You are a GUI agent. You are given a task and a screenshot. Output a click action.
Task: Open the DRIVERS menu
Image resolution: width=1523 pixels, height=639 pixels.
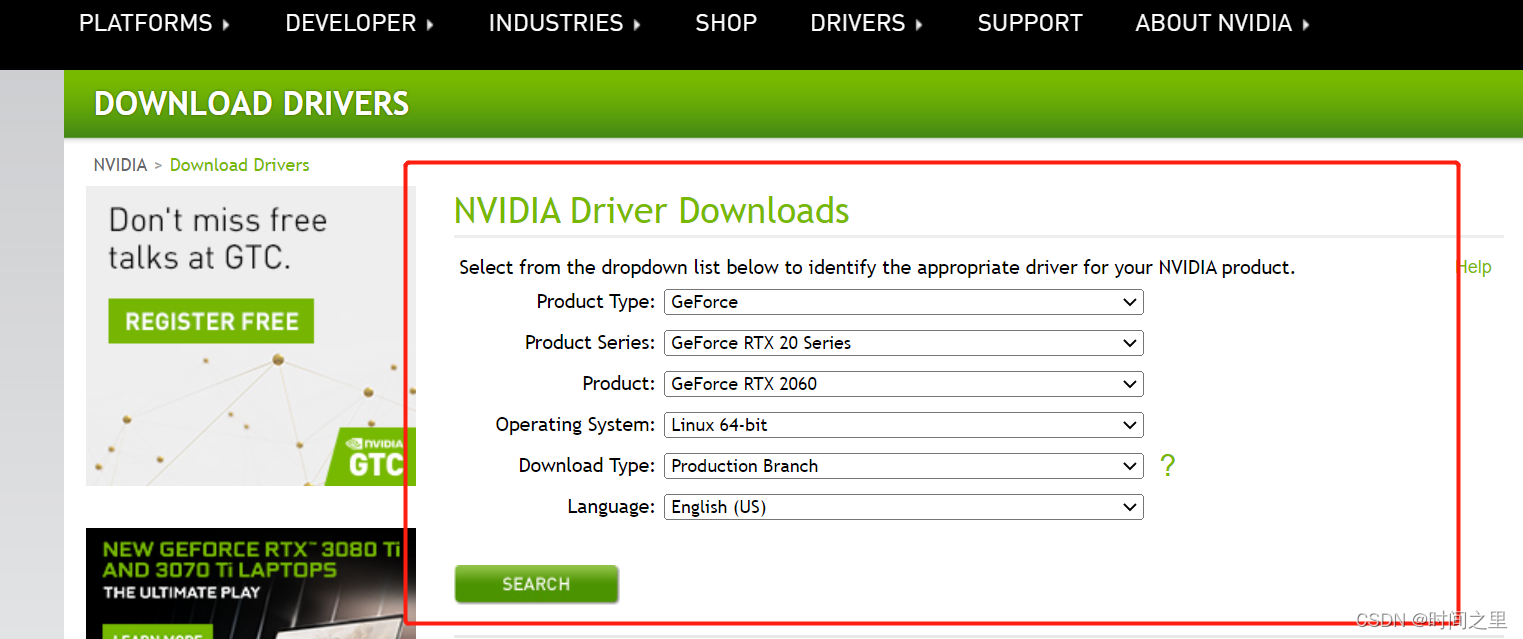(x=867, y=23)
